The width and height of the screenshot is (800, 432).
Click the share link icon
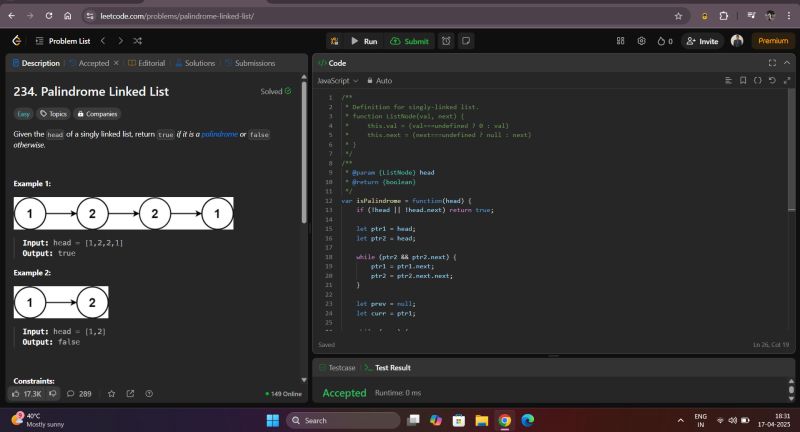pos(130,394)
